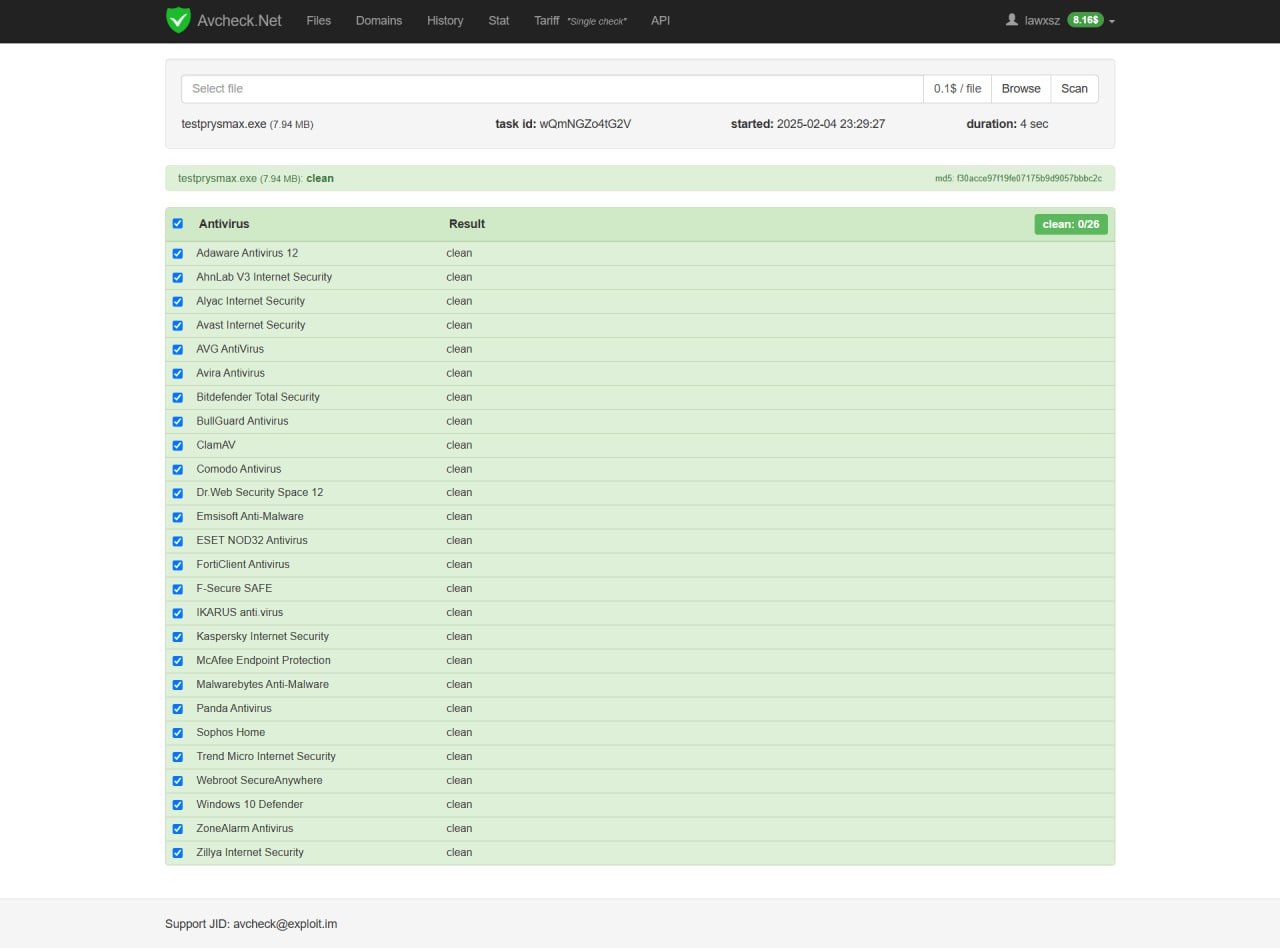Disable the Panda Antivirus checkbox
The image size is (1280, 948).
click(x=178, y=709)
